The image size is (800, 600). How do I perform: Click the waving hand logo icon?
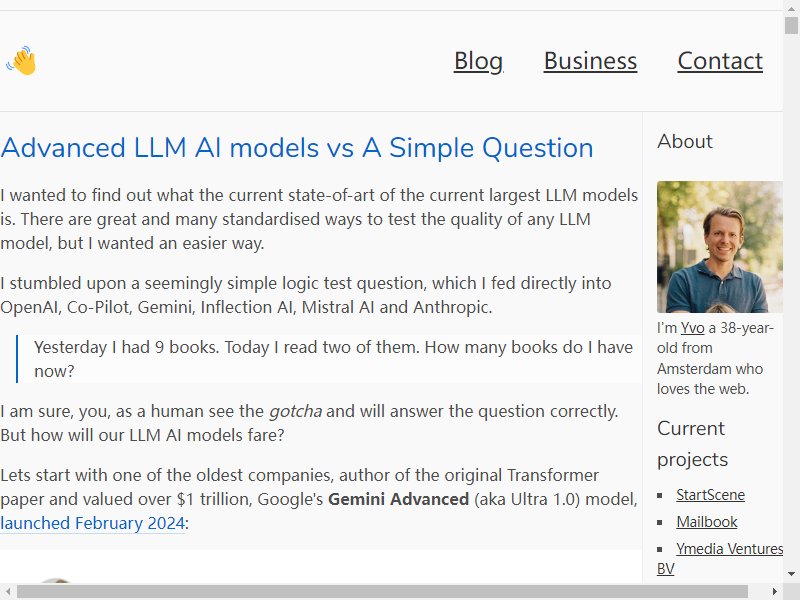(21, 61)
